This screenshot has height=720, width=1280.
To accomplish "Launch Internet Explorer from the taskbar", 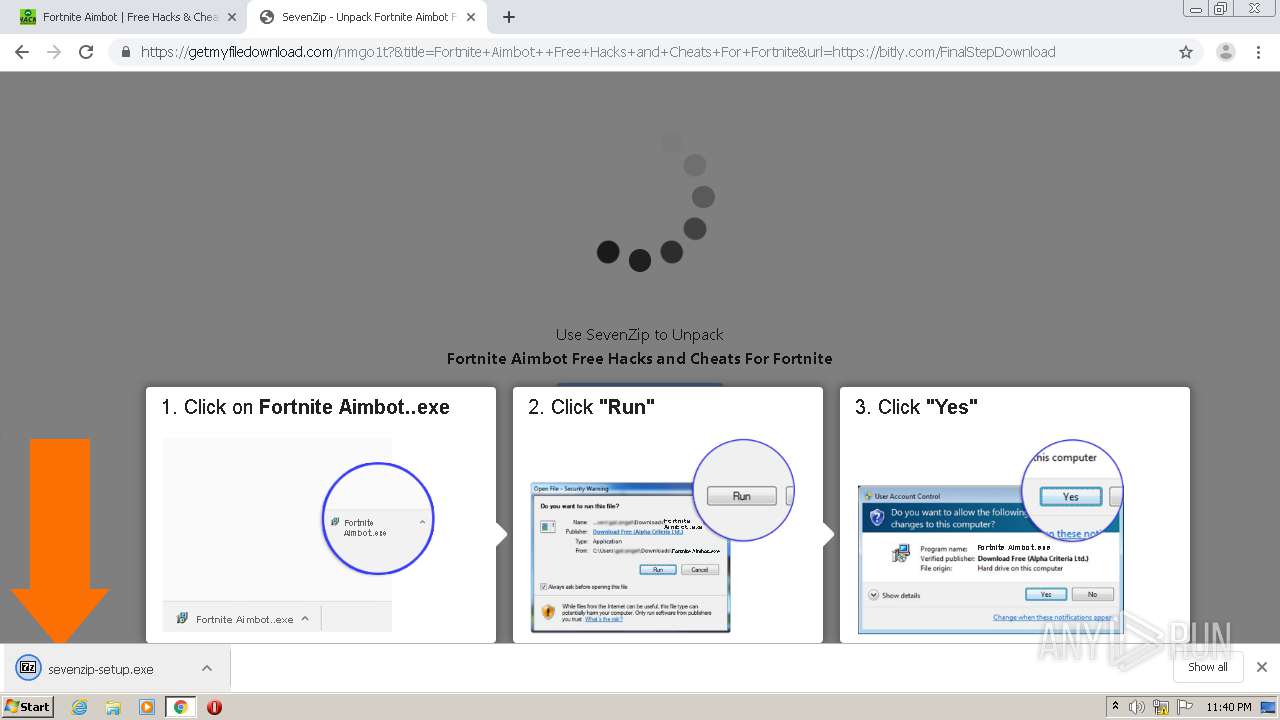I will (80, 707).
